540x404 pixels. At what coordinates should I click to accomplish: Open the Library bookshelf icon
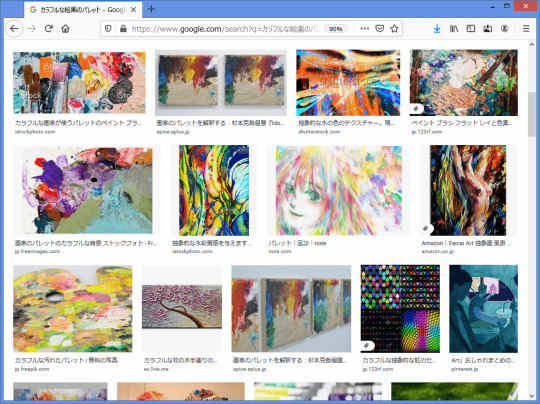tap(454, 29)
